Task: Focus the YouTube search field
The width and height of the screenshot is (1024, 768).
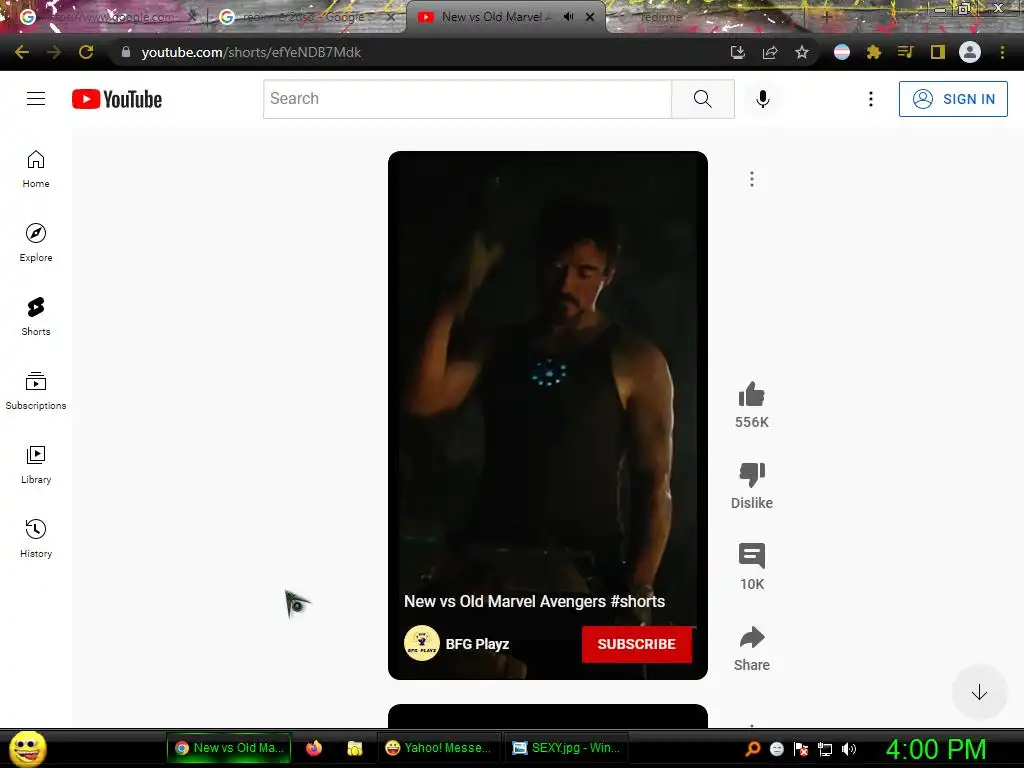Action: pos(468,99)
